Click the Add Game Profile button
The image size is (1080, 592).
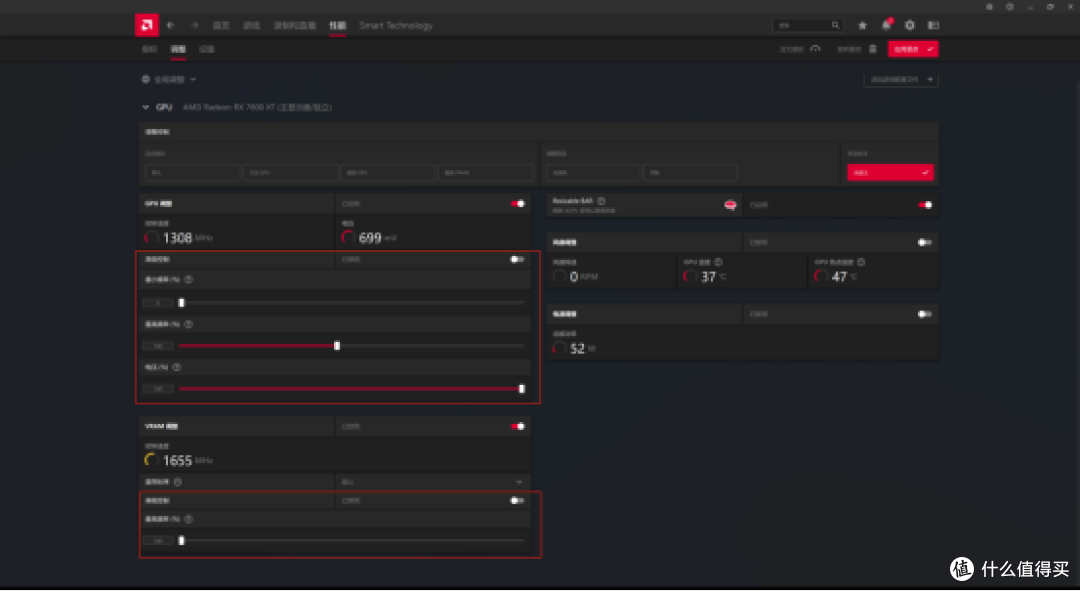pos(901,79)
